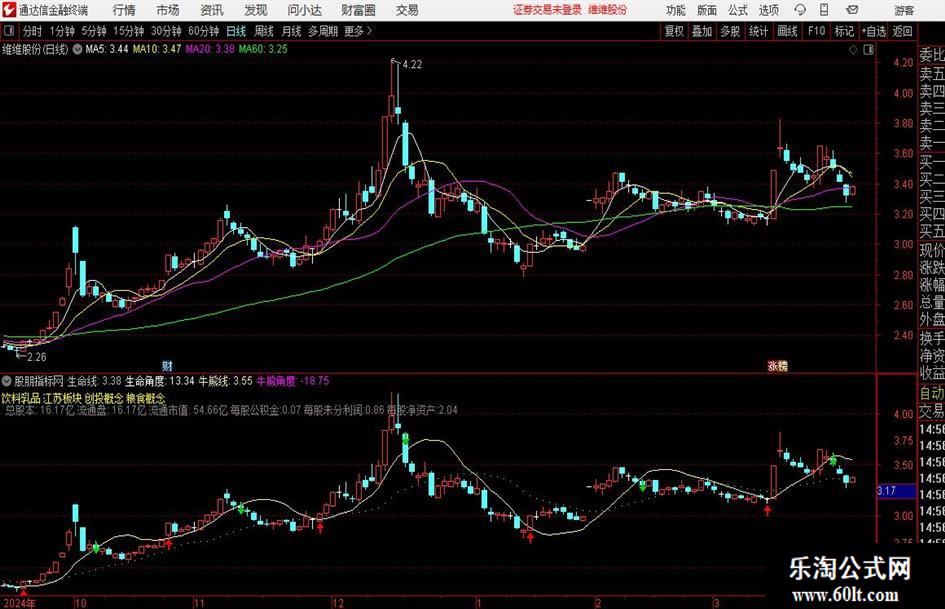This screenshot has height=609, width=945.
Task: Click the 创投概念 concept tag
Action: (x=104, y=399)
